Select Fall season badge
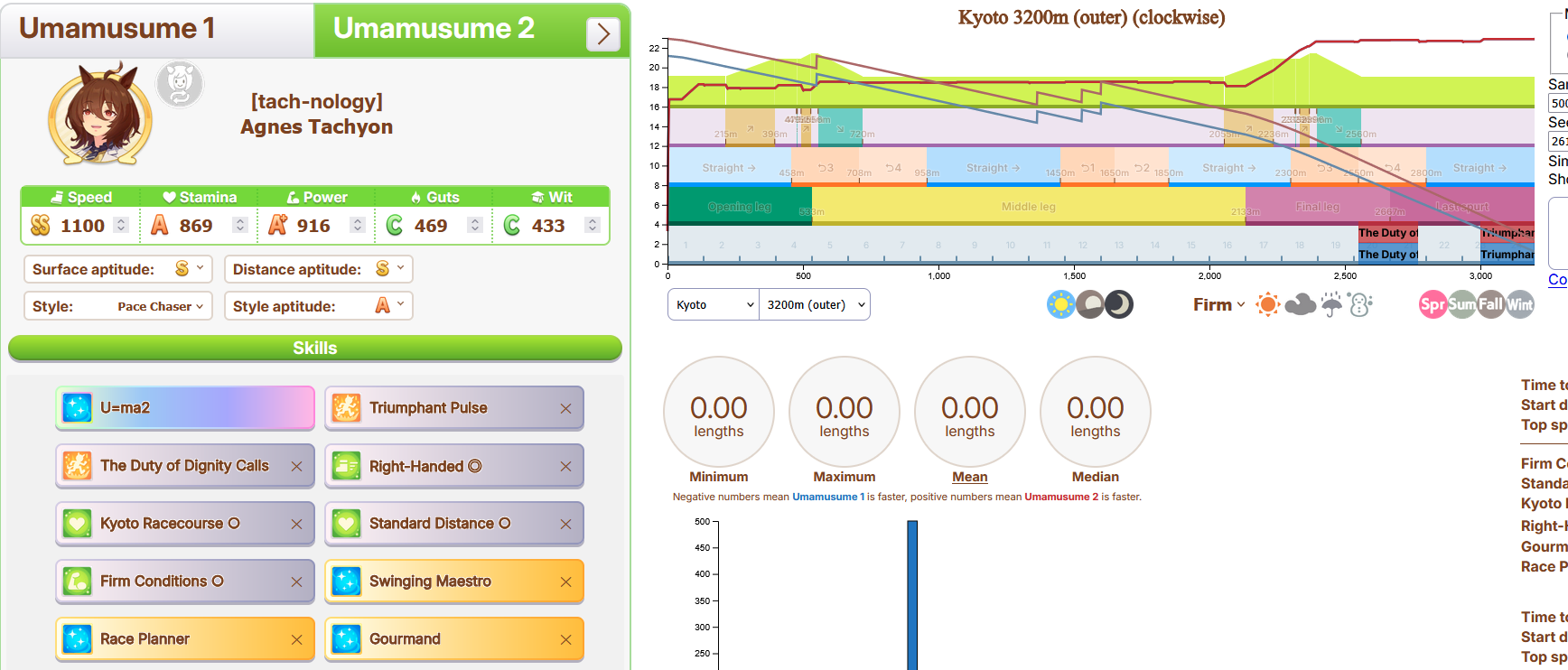The width and height of the screenshot is (1568, 670). coord(1490,304)
